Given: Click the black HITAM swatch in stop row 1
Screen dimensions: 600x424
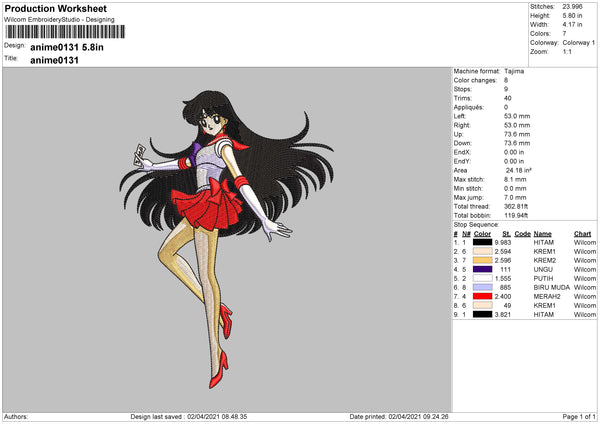Looking at the screenshot, I should click(x=482, y=242).
